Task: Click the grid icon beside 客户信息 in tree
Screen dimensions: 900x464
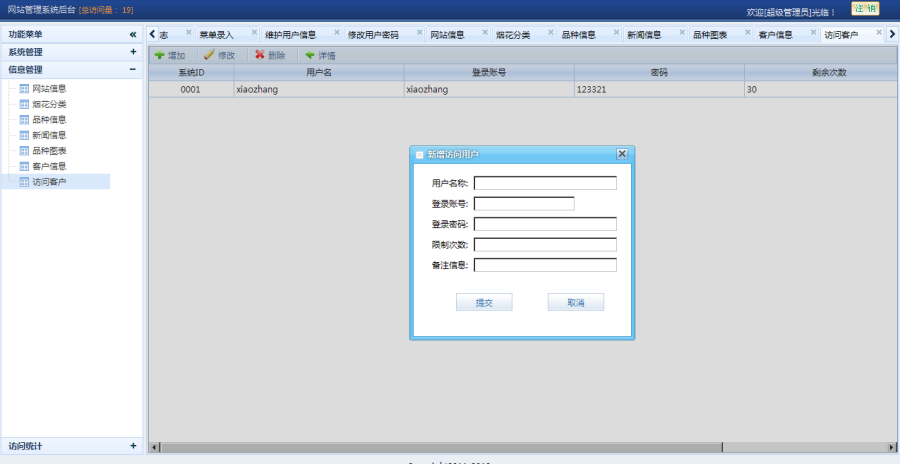Action: (24, 167)
